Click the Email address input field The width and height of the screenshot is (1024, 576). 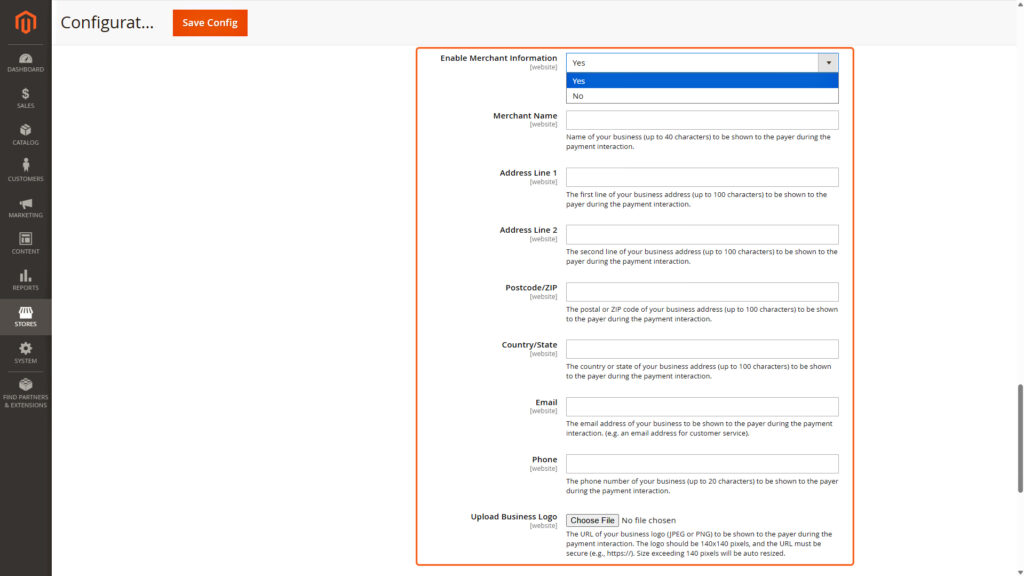click(x=701, y=406)
